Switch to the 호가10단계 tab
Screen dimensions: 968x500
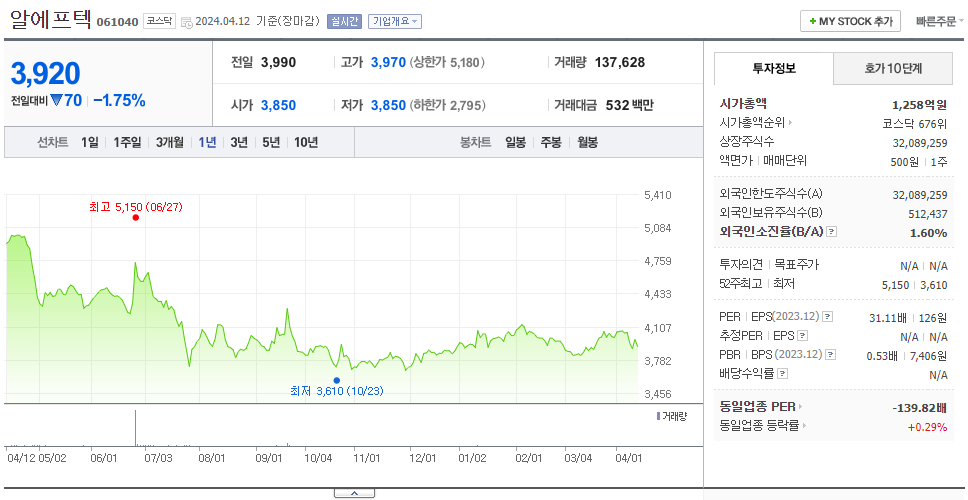tap(893, 69)
